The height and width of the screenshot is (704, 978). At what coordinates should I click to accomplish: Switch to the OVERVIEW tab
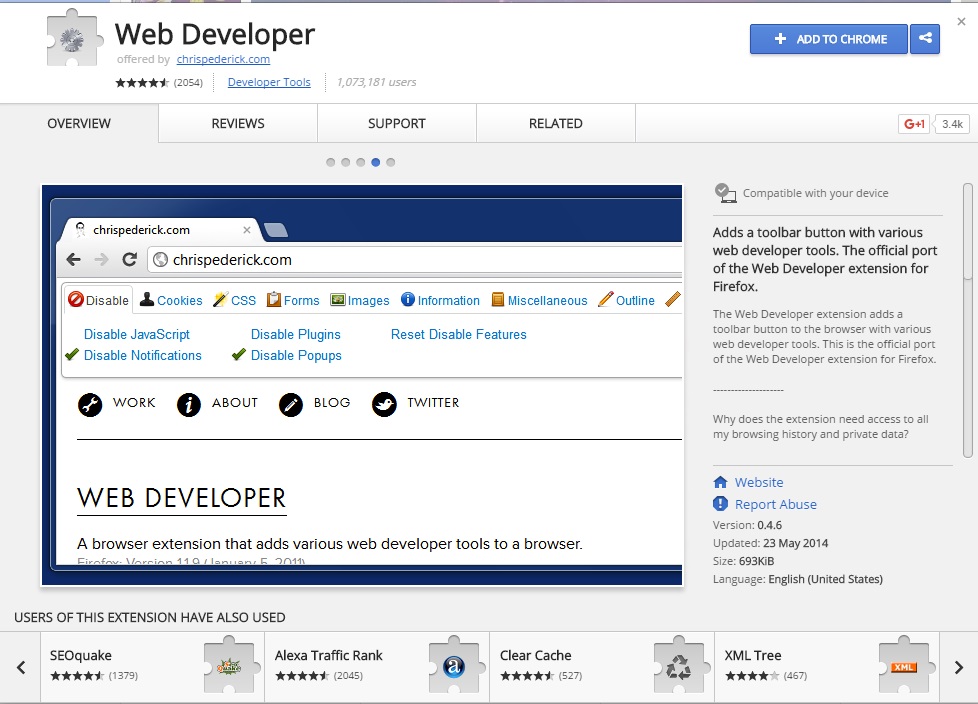tap(79, 123)
